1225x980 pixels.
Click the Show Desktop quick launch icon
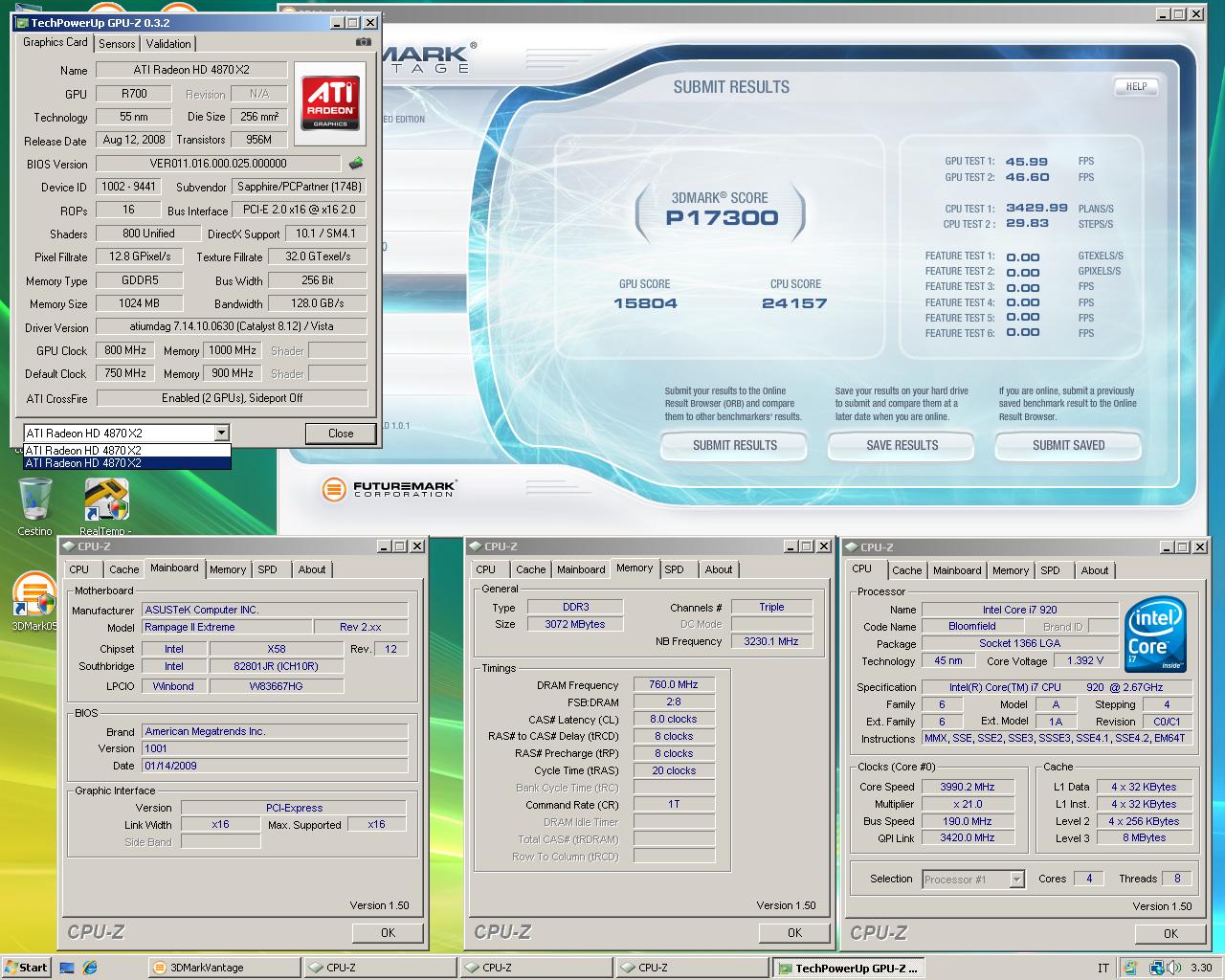click(x=67, y=968)
